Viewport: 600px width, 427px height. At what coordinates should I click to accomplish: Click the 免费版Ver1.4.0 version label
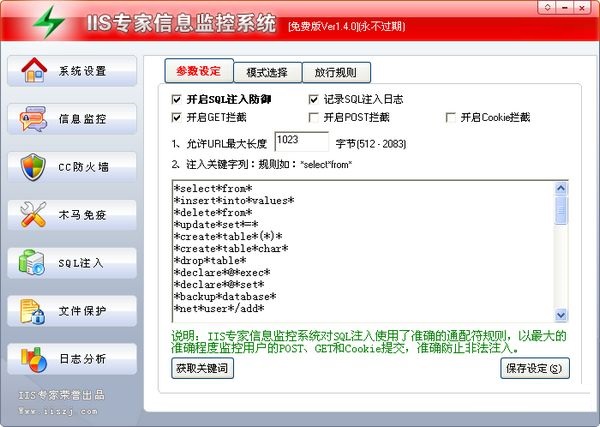click(347, 26)
